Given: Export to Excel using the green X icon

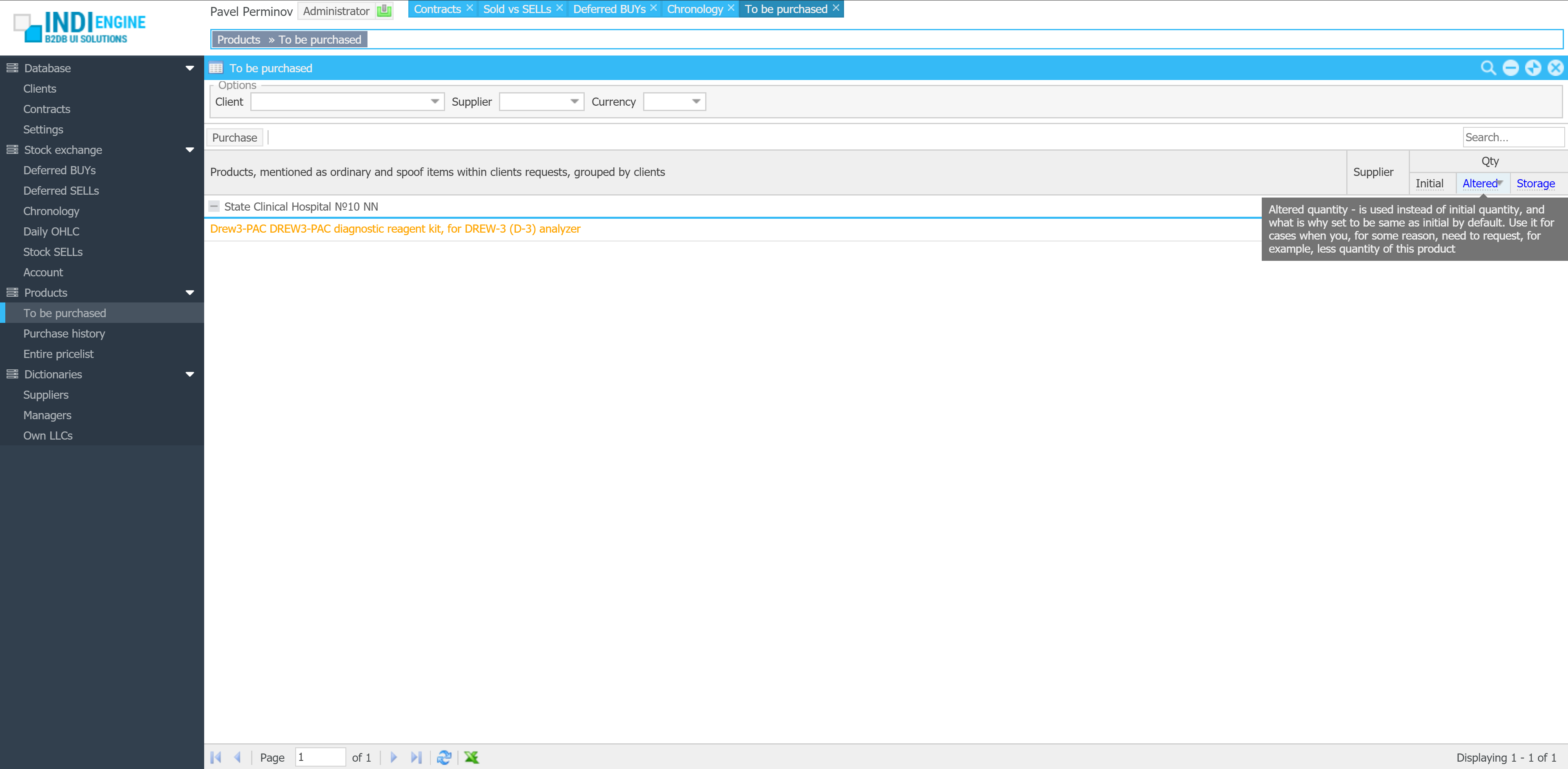Looking at the screenshot, I should click(471, 757).
